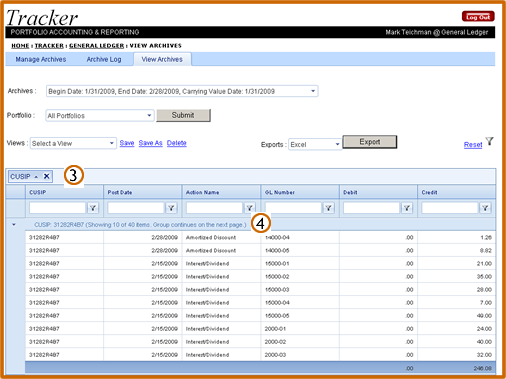Click the credit value 21.00
Screen dimensions: 506x379
pos(484,263)
